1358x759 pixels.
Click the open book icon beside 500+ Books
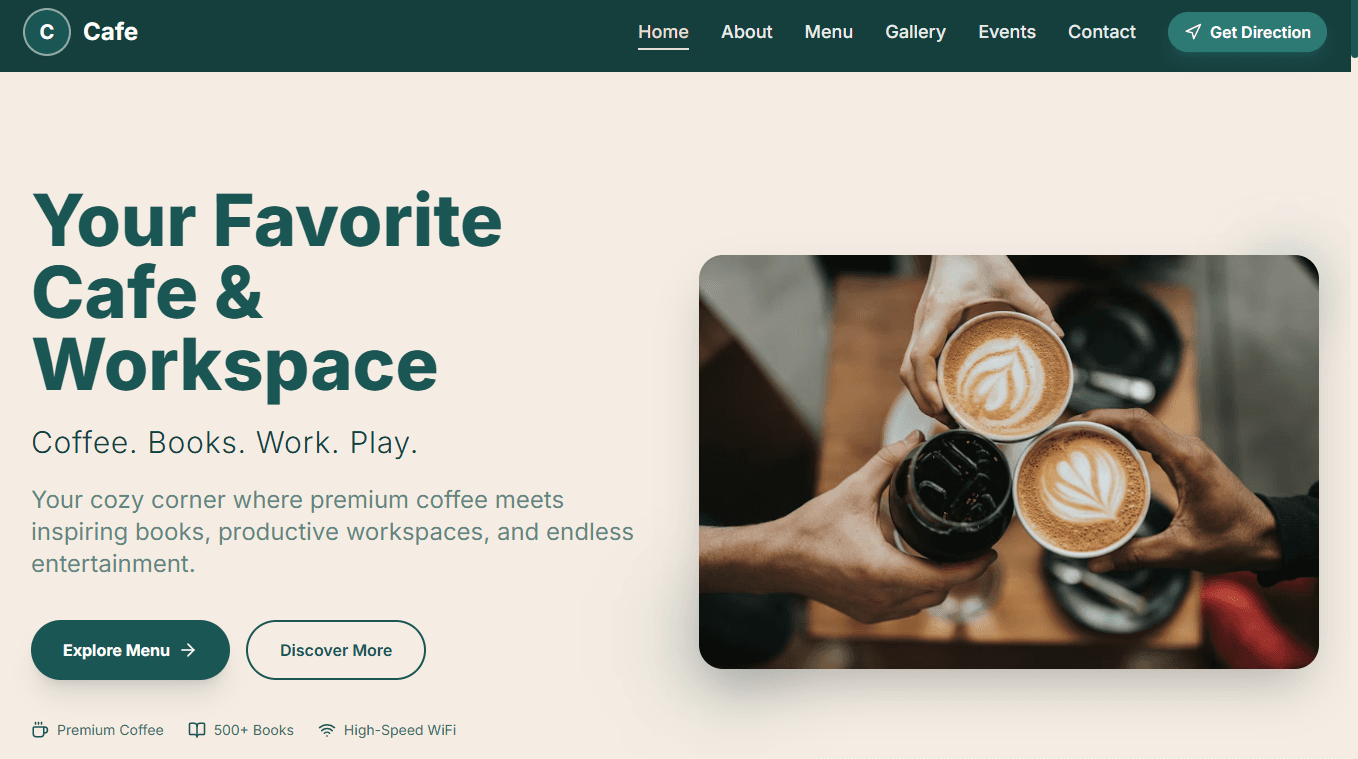197,730
